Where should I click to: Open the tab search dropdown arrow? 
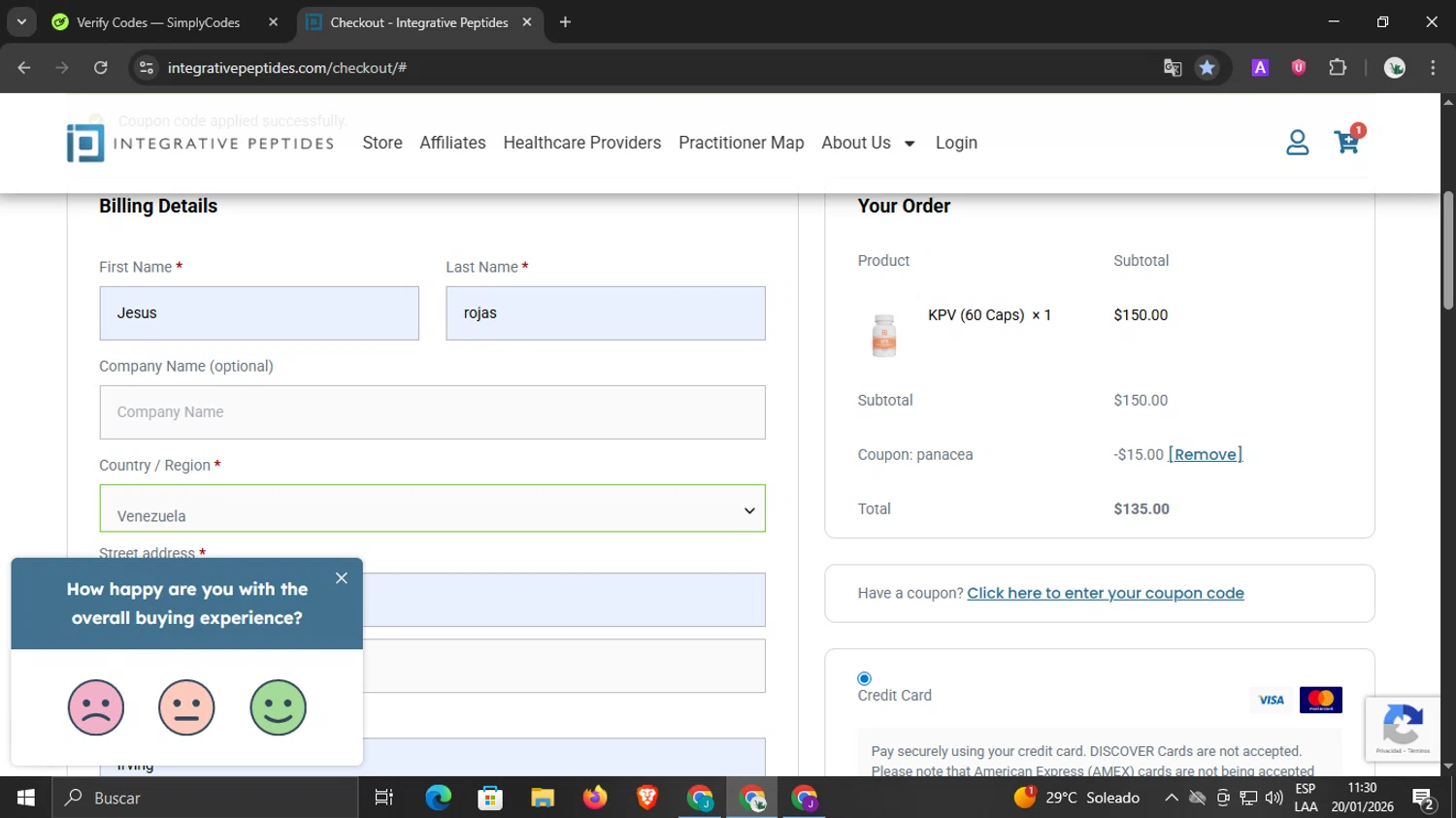[21, 22]
